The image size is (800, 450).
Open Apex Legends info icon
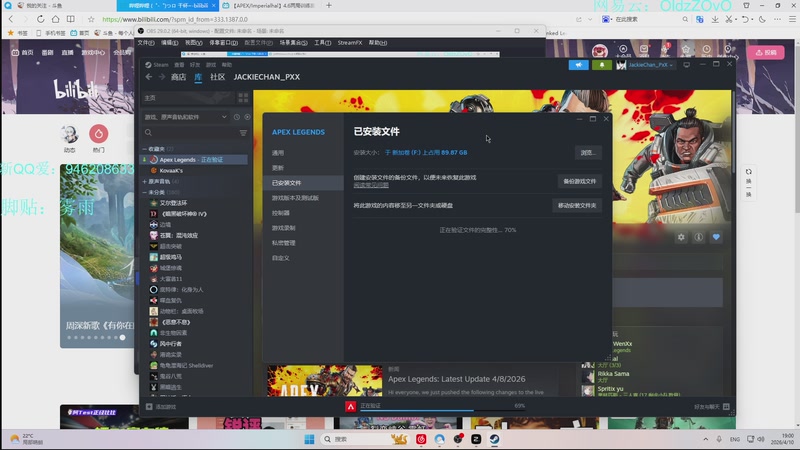tap(698, 237)
